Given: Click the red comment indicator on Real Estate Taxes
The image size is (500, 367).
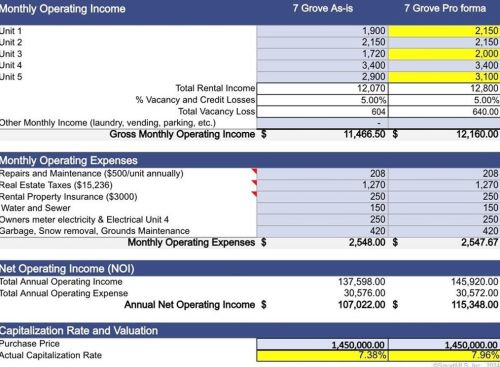Looking at the screenshot, I should click(x=254, y=183).
